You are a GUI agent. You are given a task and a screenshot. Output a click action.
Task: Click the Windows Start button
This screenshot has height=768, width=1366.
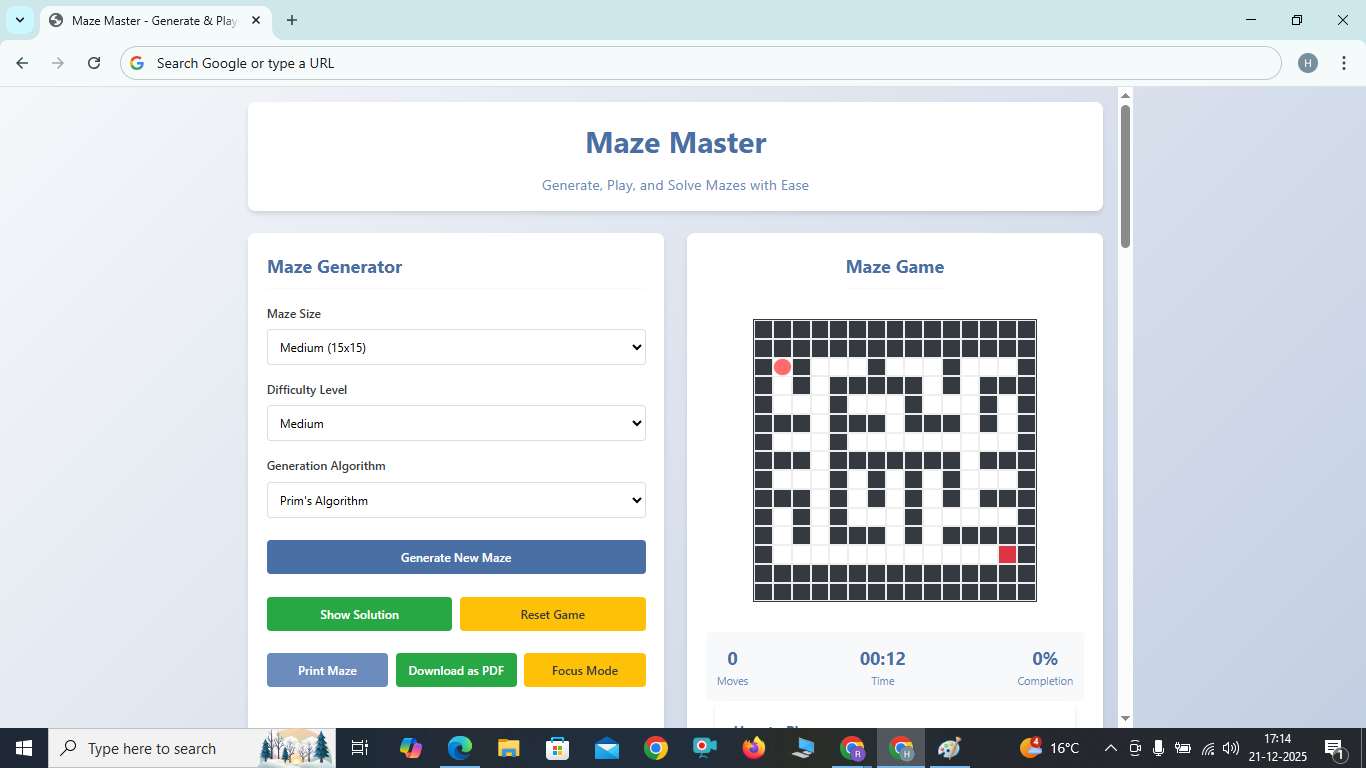pos(22,748)
